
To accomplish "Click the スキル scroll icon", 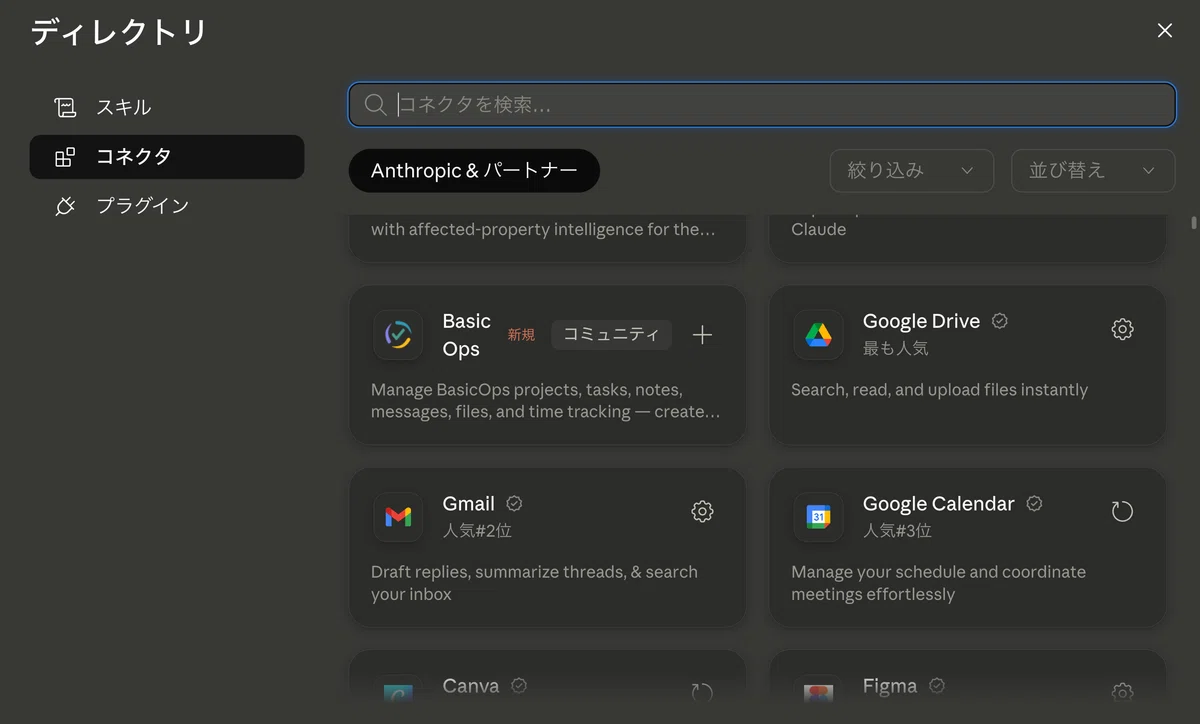I will tap(65, 107).
